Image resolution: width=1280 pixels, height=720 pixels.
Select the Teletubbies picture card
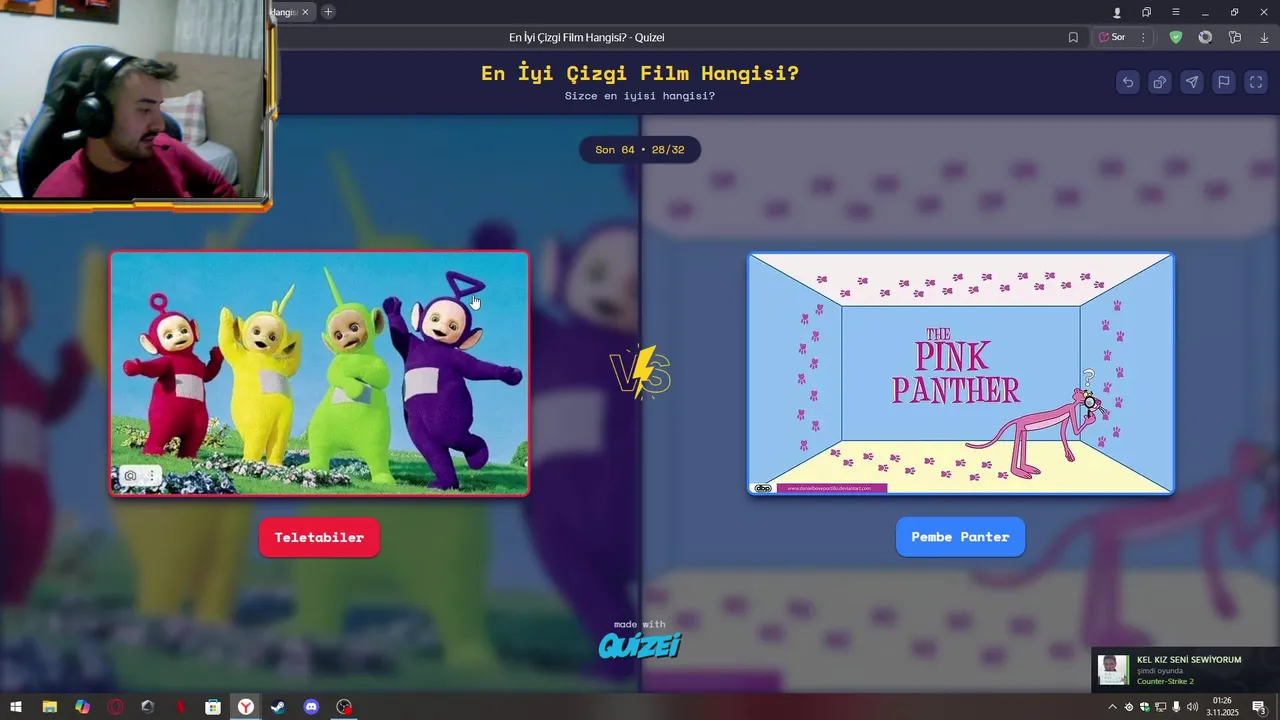coord(319,373)
